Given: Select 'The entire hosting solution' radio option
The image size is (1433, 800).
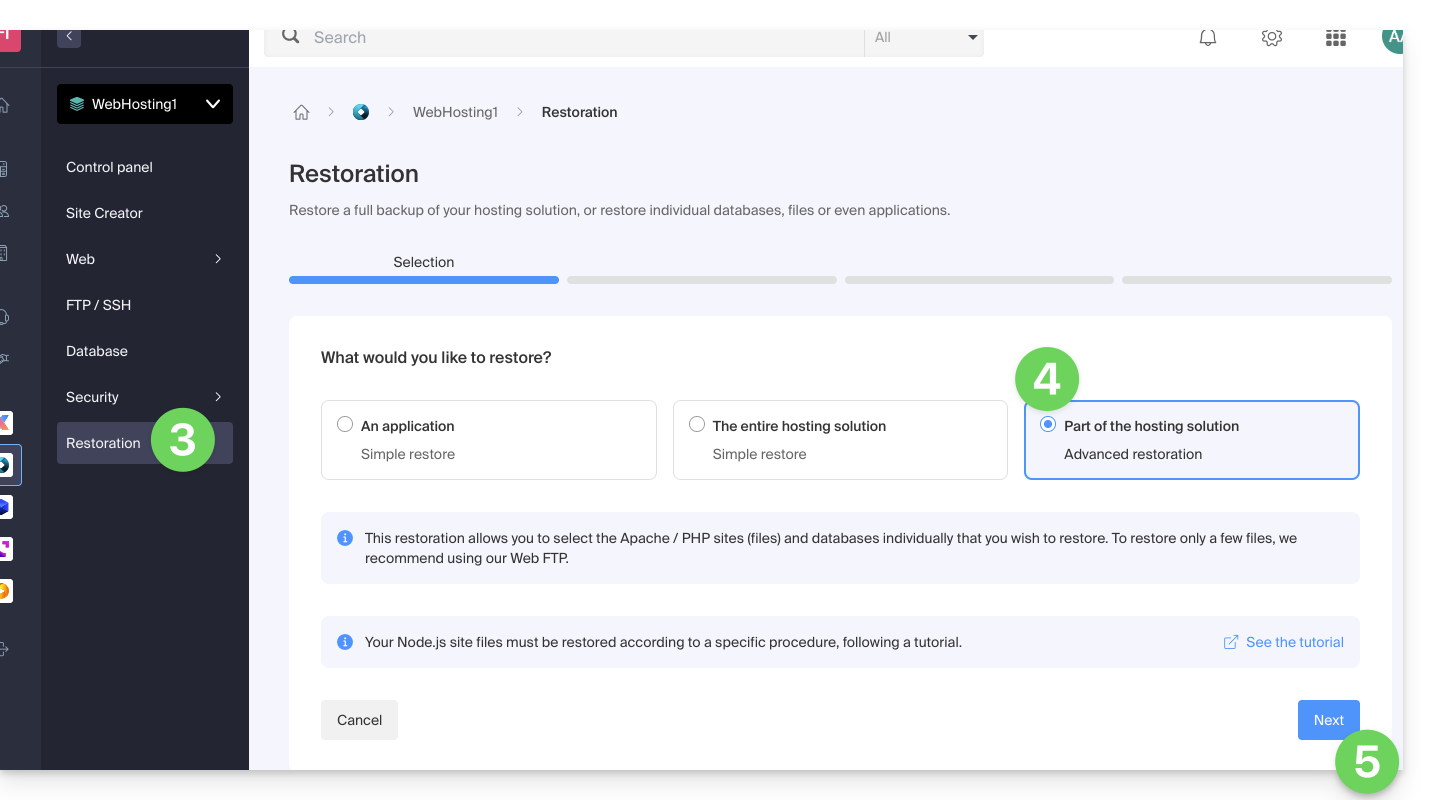Looking at the screenshot, I should [697, 425].
